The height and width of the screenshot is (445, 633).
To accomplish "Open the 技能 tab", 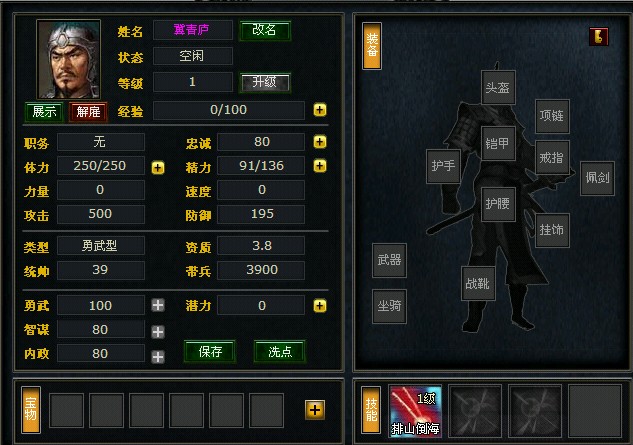I will click(x=371, y=410).
